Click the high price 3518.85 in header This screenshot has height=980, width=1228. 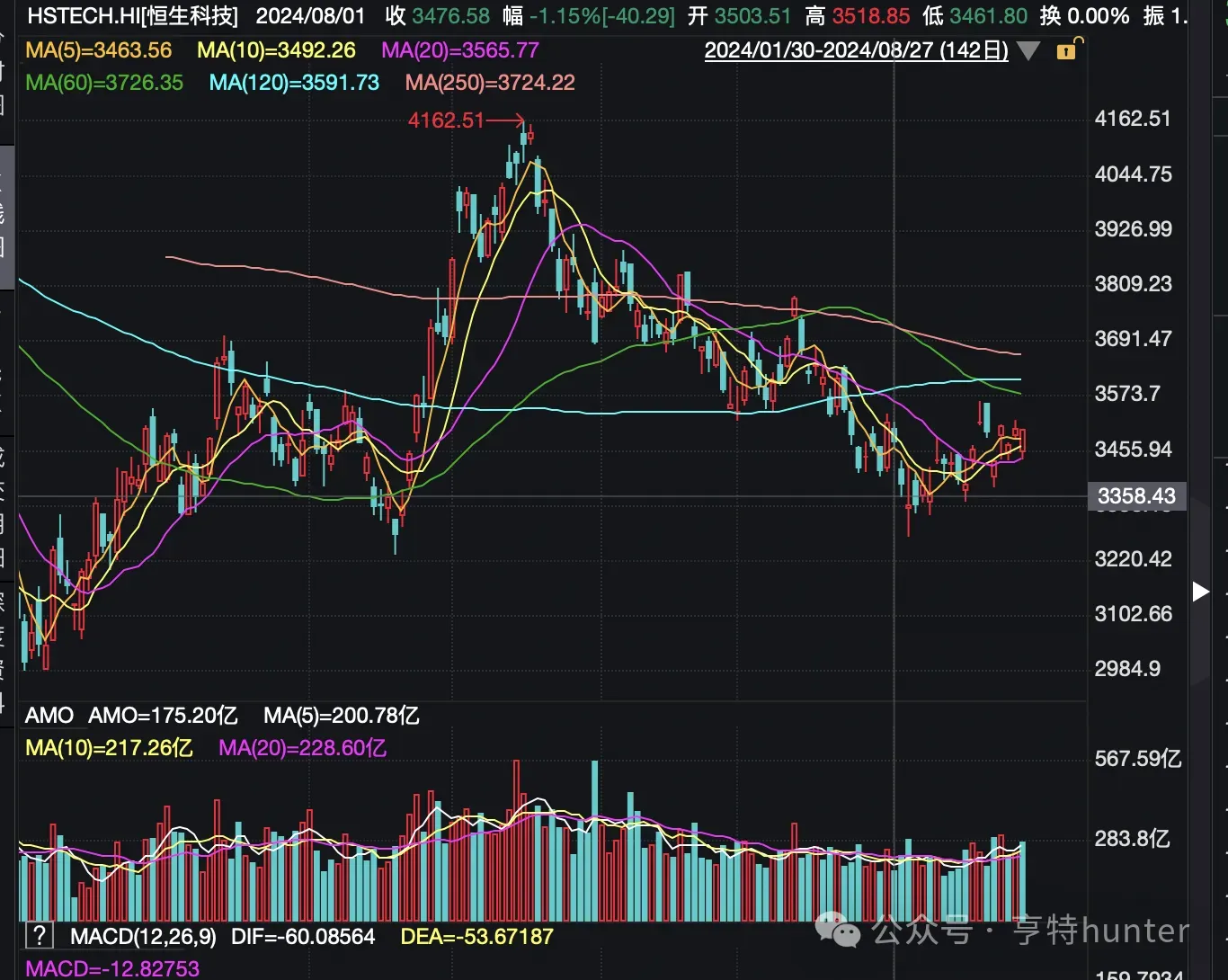pyautogui.click(x=870, y=16)
